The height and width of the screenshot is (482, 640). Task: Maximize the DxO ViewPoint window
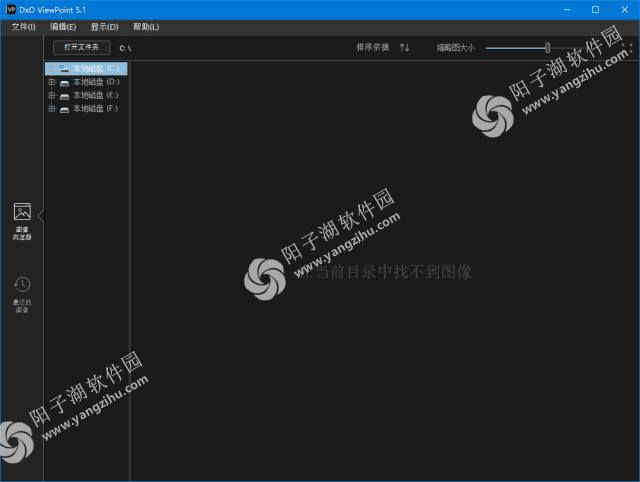(x=596, y=10)
